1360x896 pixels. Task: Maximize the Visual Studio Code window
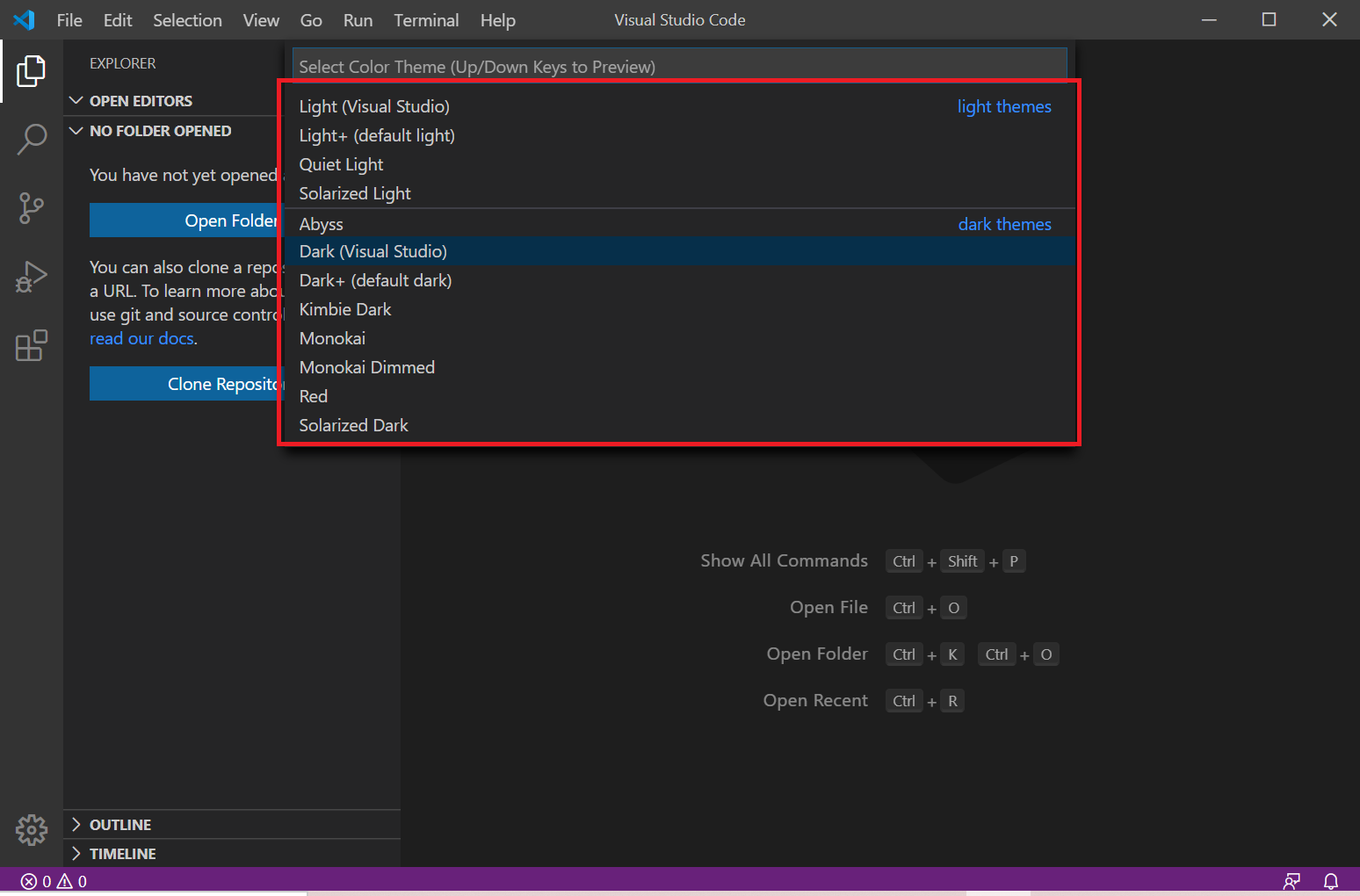[1269, 19]
